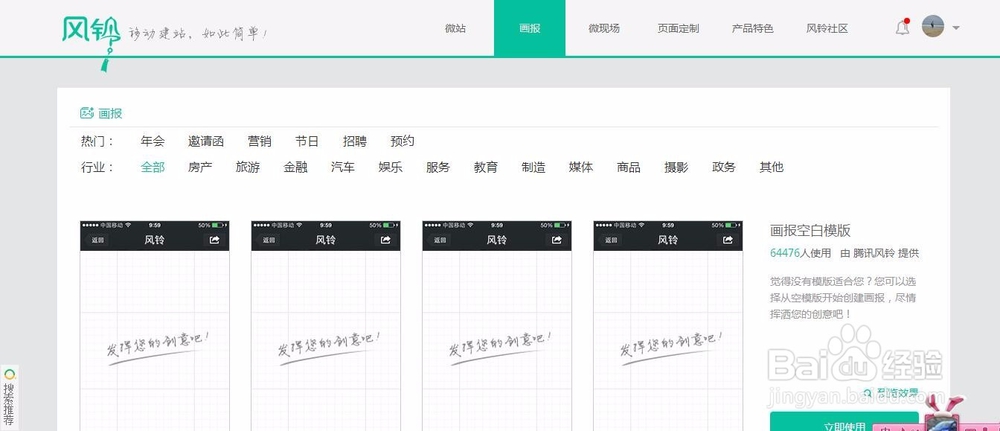Filter by 旅游 industry
The height and width of the screenshot is (431, 1000).
(247, 167)
